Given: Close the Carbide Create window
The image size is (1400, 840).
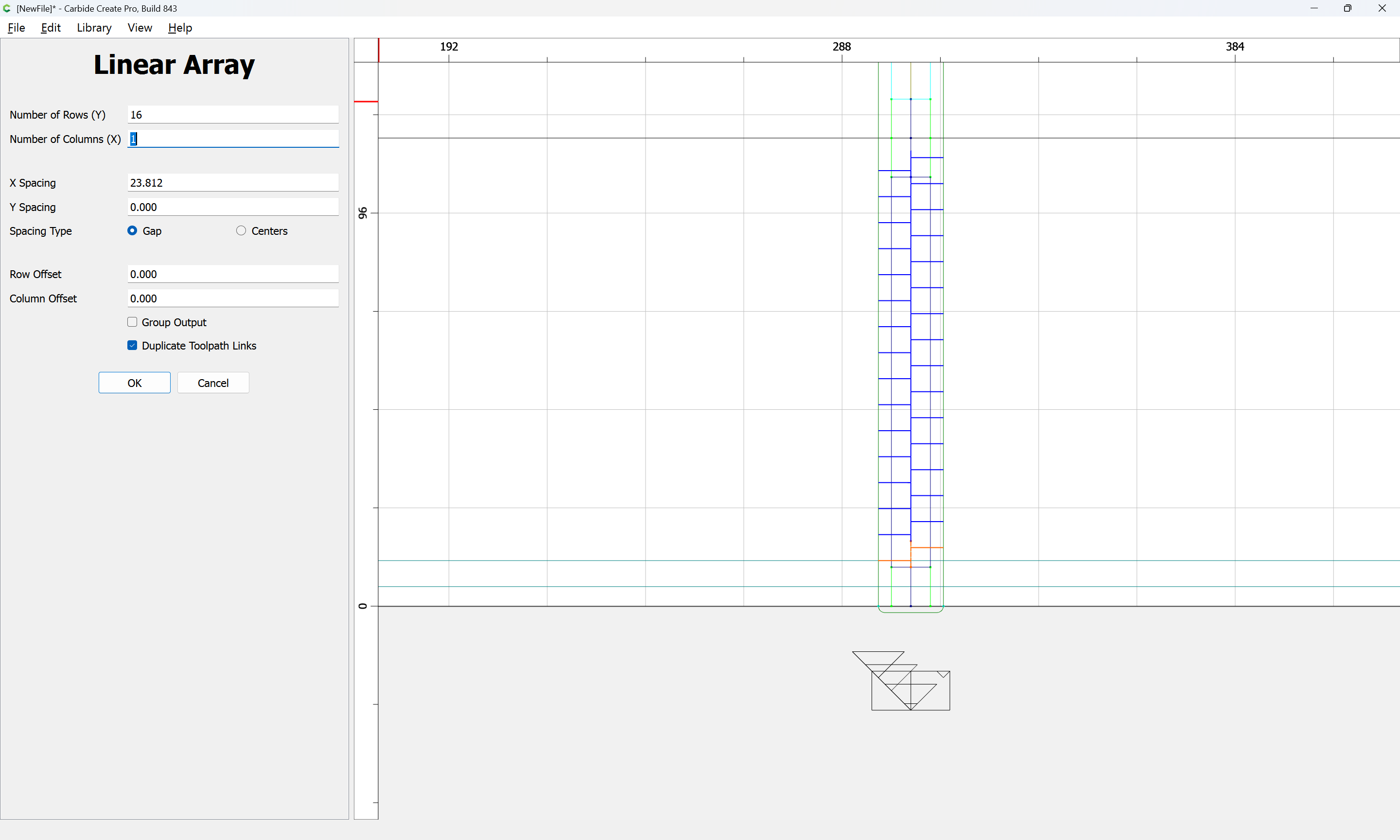Looking at the screenshot, I should tap(1382, 8).
